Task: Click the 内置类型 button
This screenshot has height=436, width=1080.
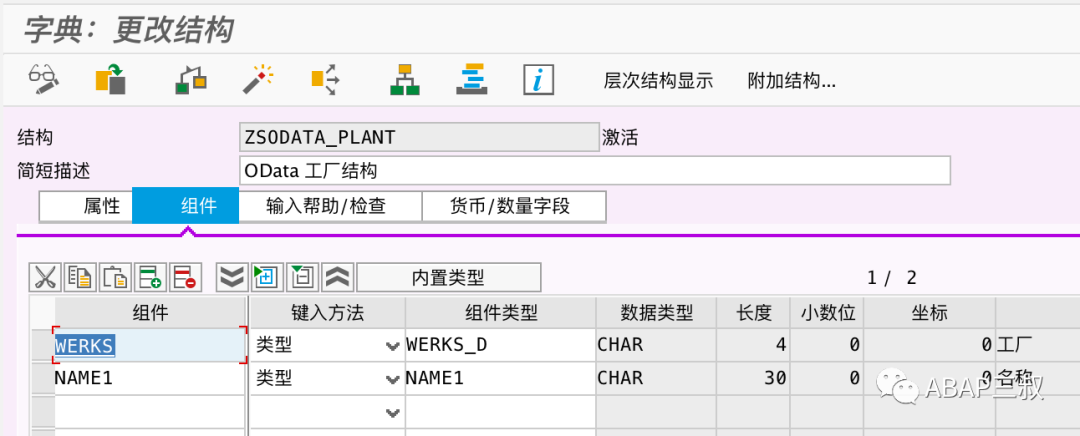Action: [x=449, y=277]
